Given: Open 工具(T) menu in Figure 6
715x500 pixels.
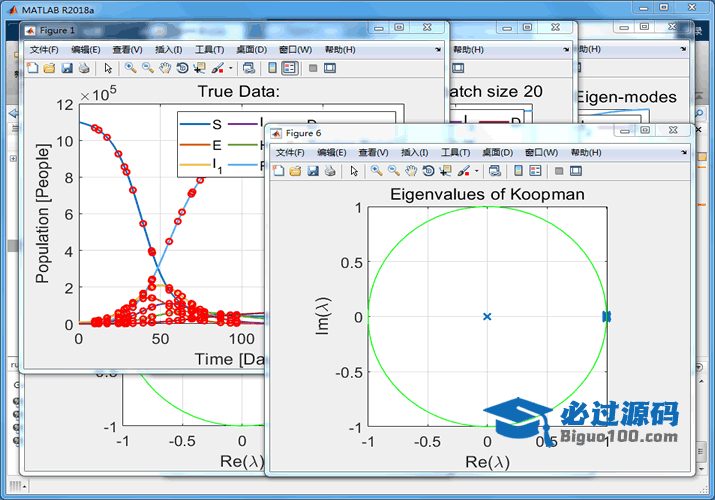Looking at the screenshot, I should (x=455, y=153).
